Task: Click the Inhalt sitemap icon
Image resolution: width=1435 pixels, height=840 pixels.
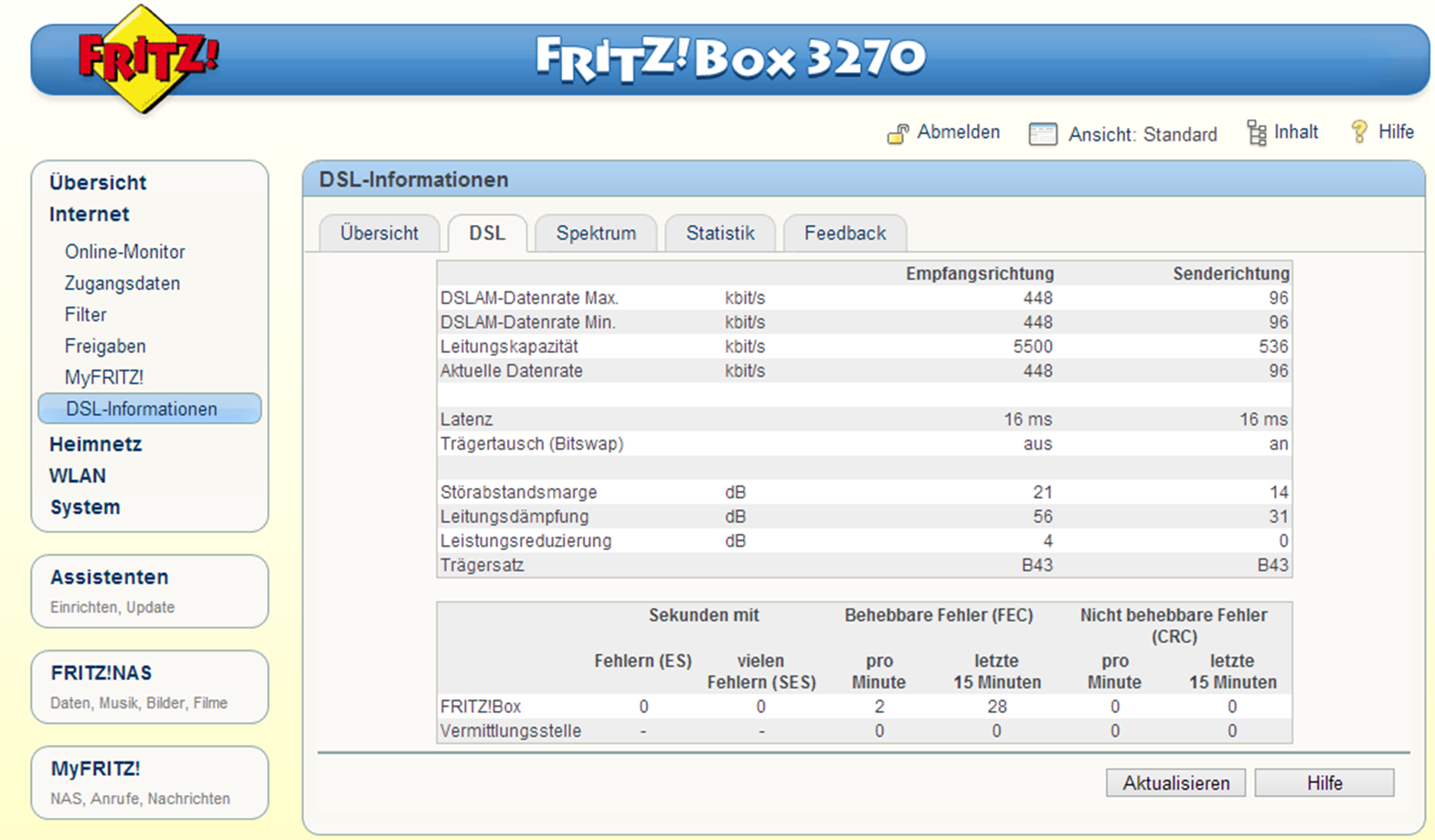Action: [x=1257, y=133]
